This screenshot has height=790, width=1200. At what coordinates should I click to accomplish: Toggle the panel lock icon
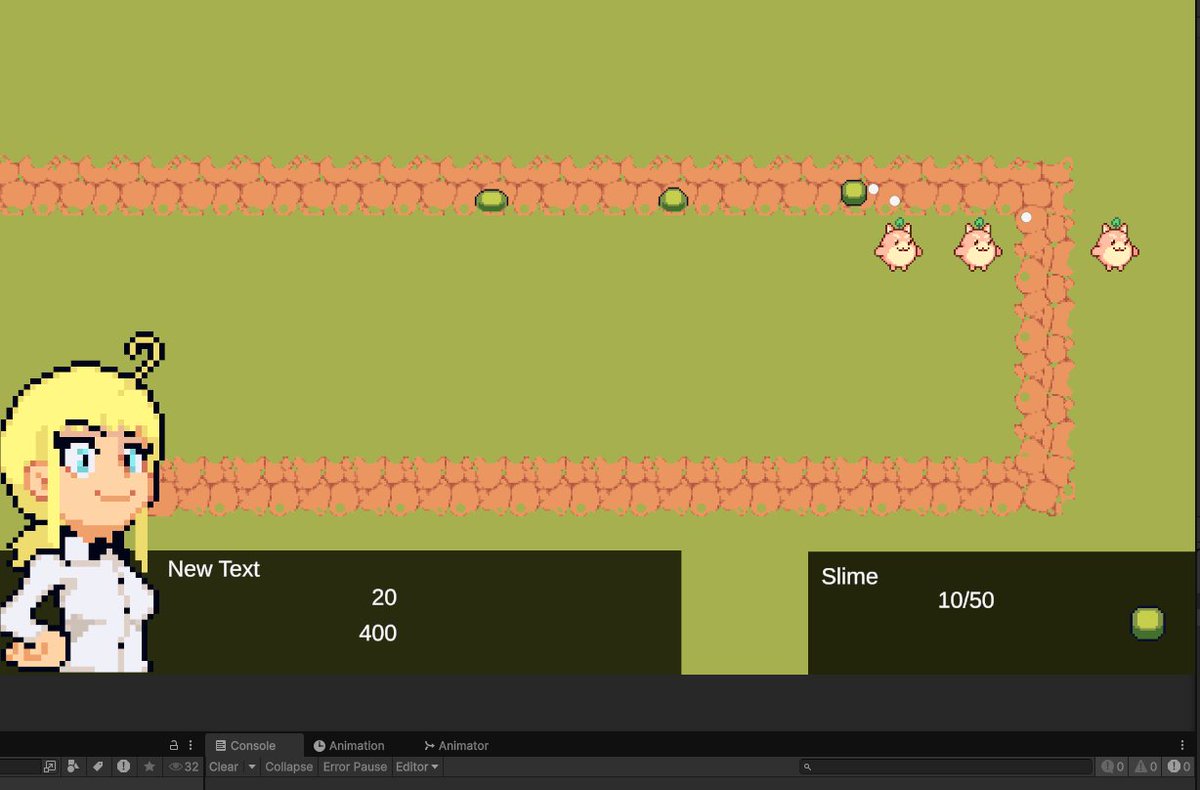click(x=174, y=745)
